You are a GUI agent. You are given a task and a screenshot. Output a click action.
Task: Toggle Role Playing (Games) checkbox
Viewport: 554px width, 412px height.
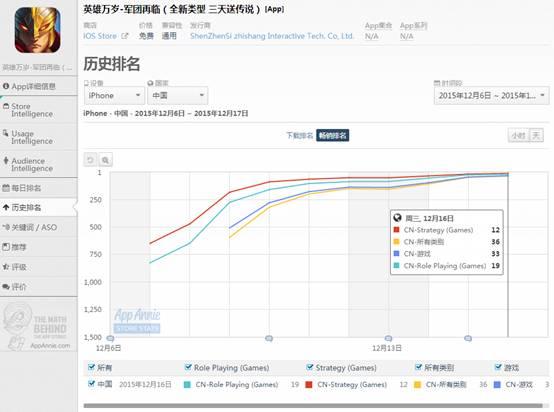pos(188,367)
